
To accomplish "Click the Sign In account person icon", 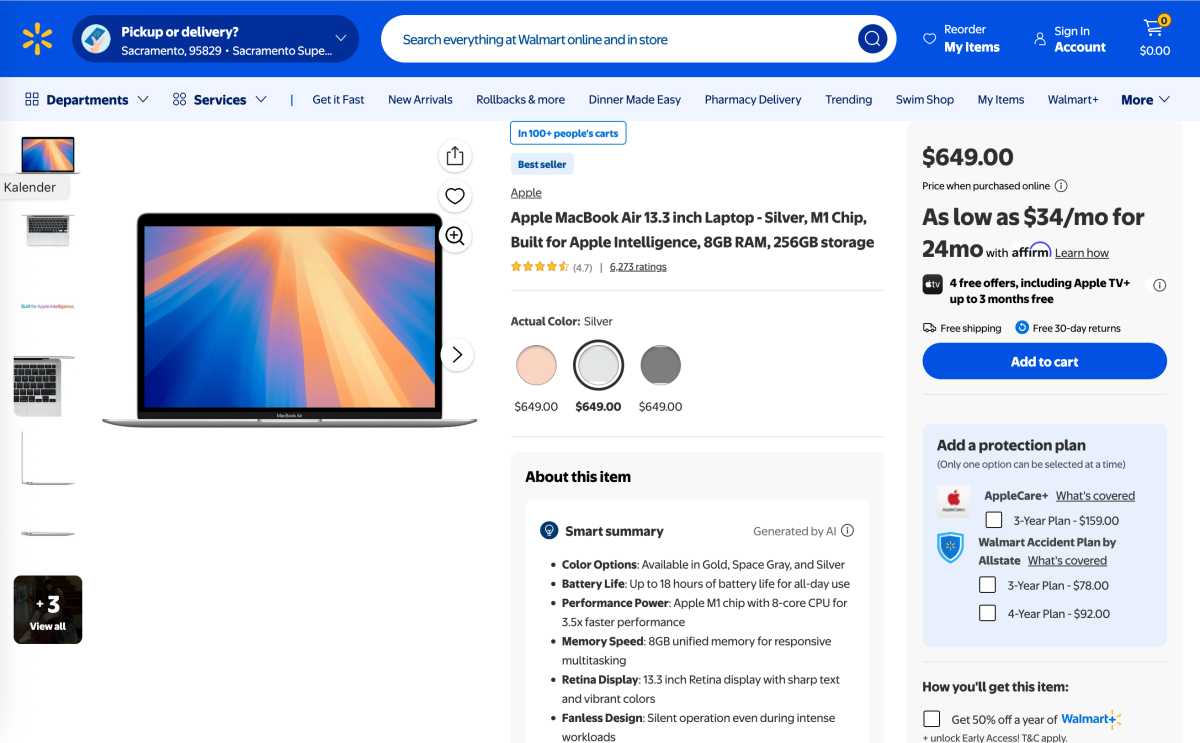I will pos(1040,39).
